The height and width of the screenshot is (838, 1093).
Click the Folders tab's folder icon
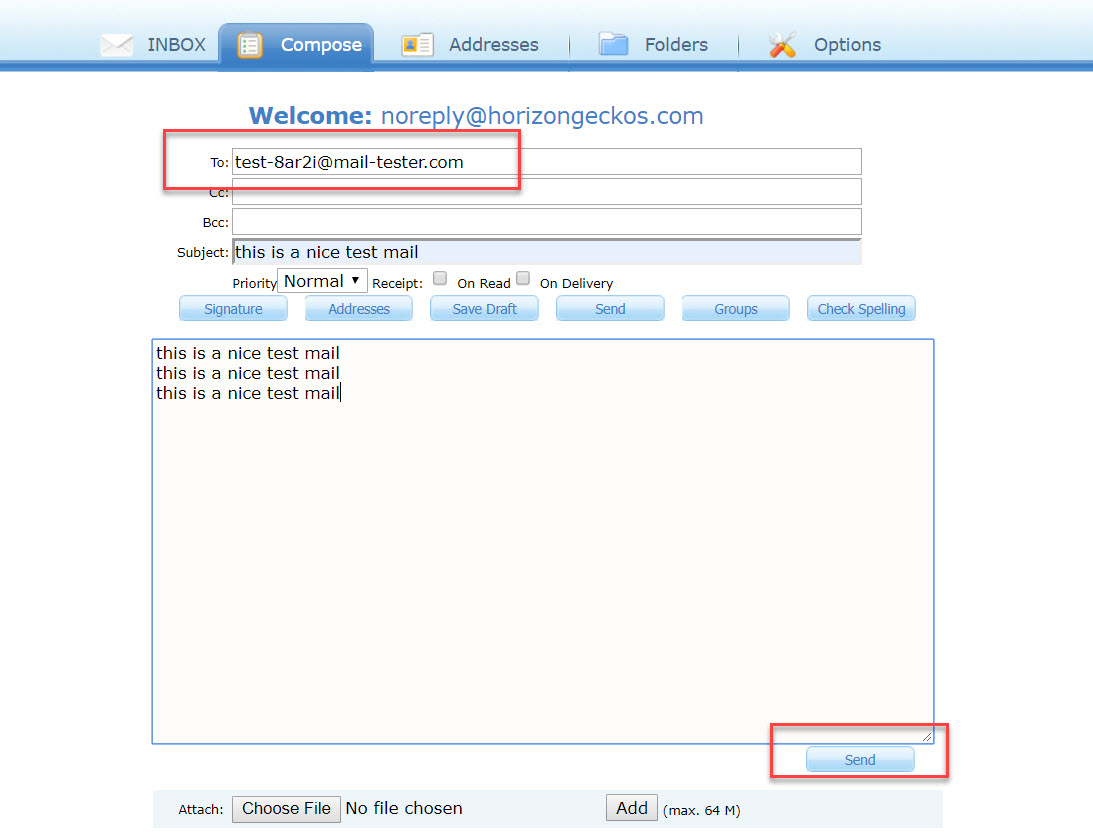tap(613, 44)
